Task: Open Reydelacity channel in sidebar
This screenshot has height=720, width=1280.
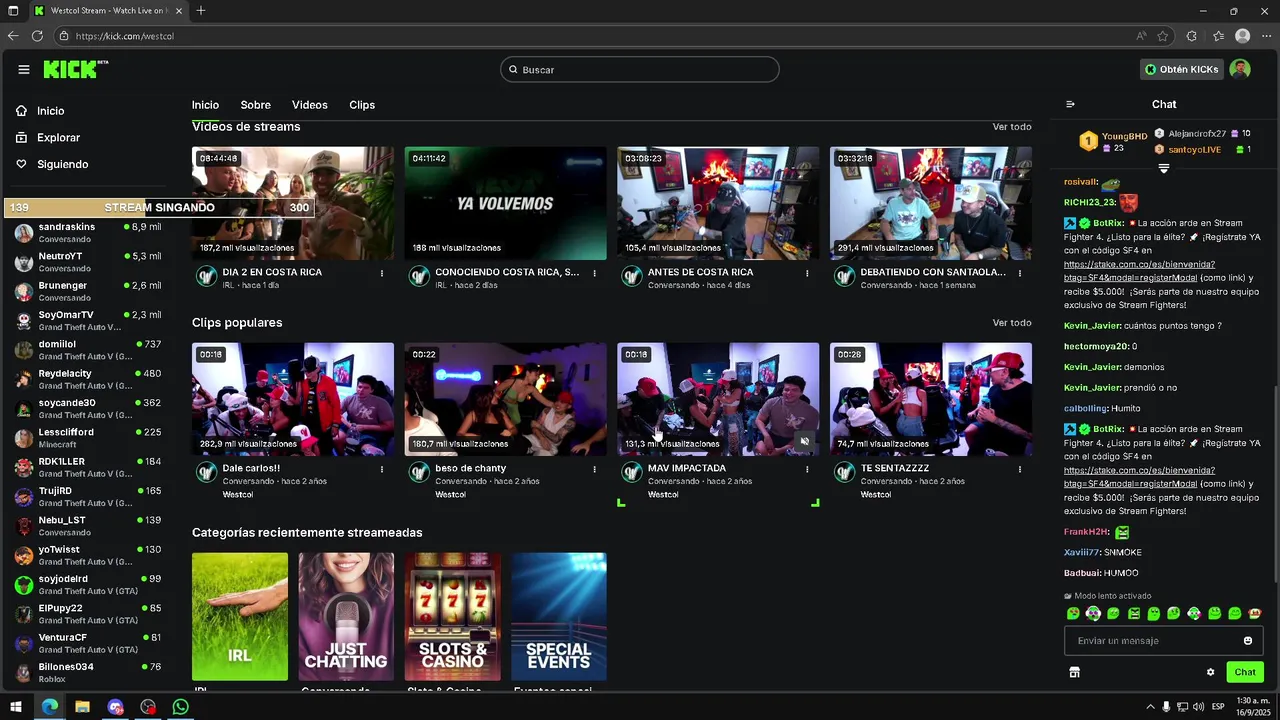Action: click(88, 379)
